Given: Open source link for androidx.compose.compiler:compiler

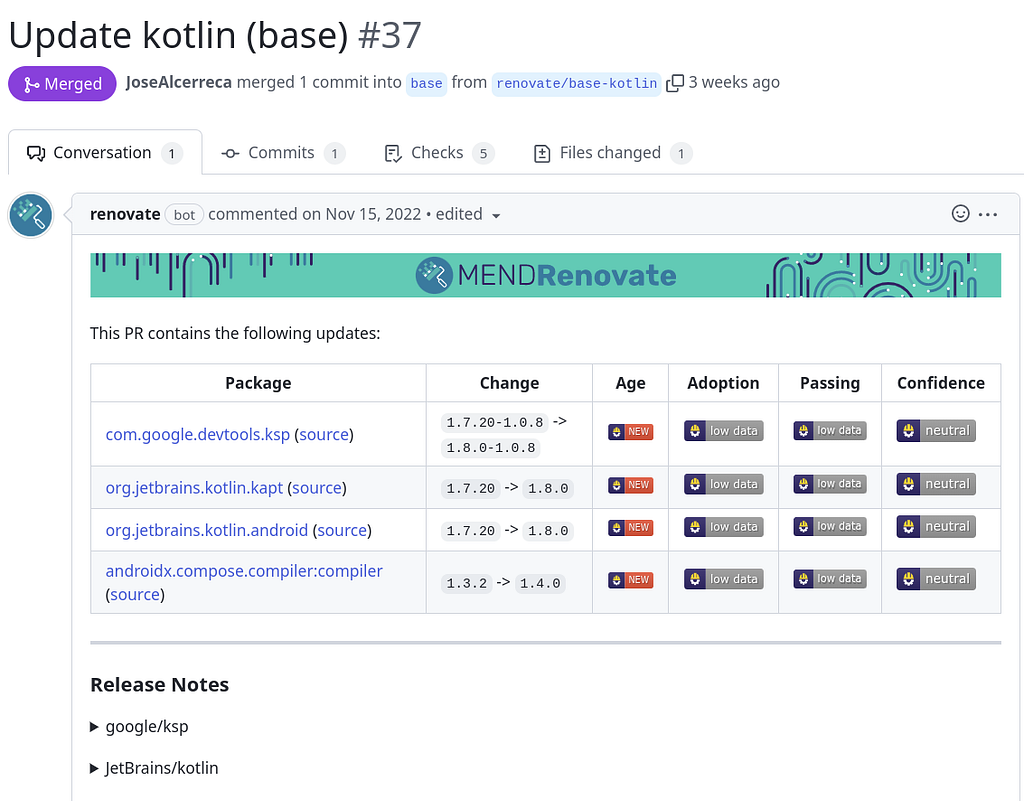Looking at the screenshot, I should point(135,595).
